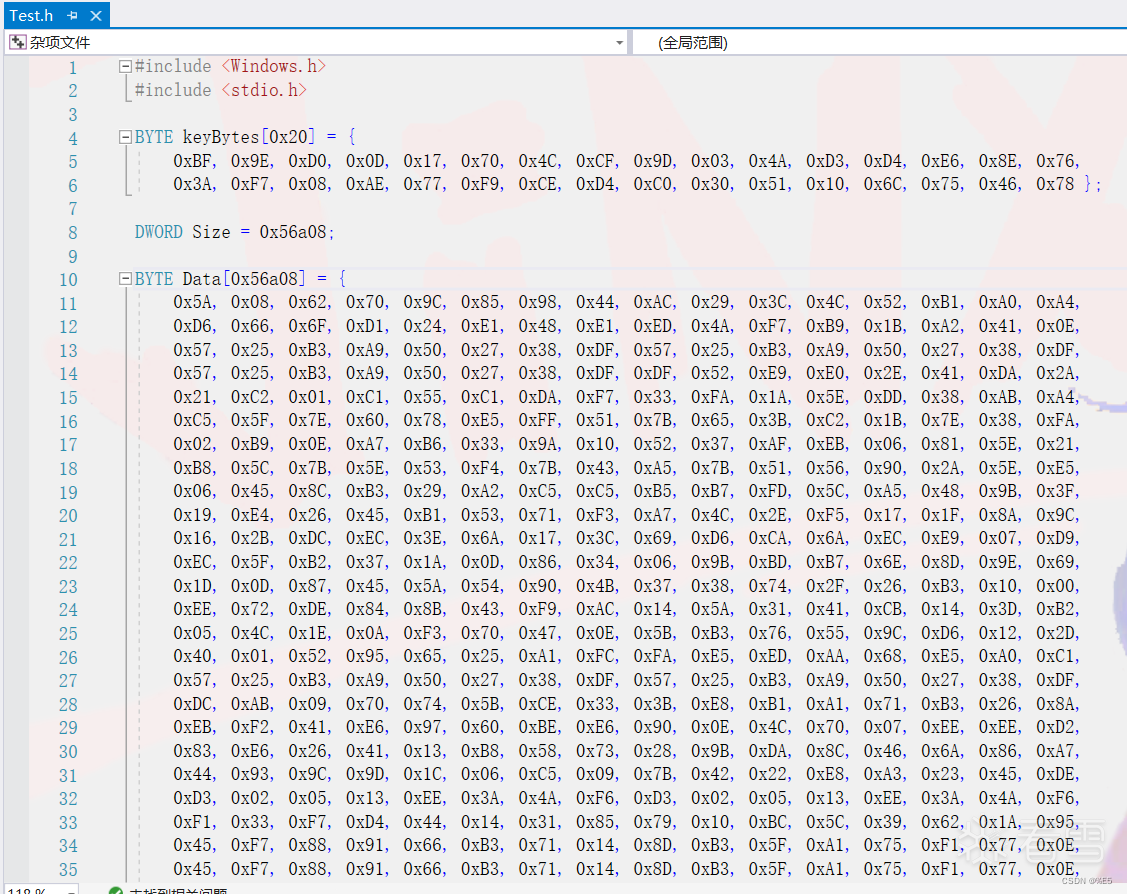The image size is (1127, 894).
Task: Click 0x02 at start of line 17
Action: pyautogui.click(x=192, y=444)
